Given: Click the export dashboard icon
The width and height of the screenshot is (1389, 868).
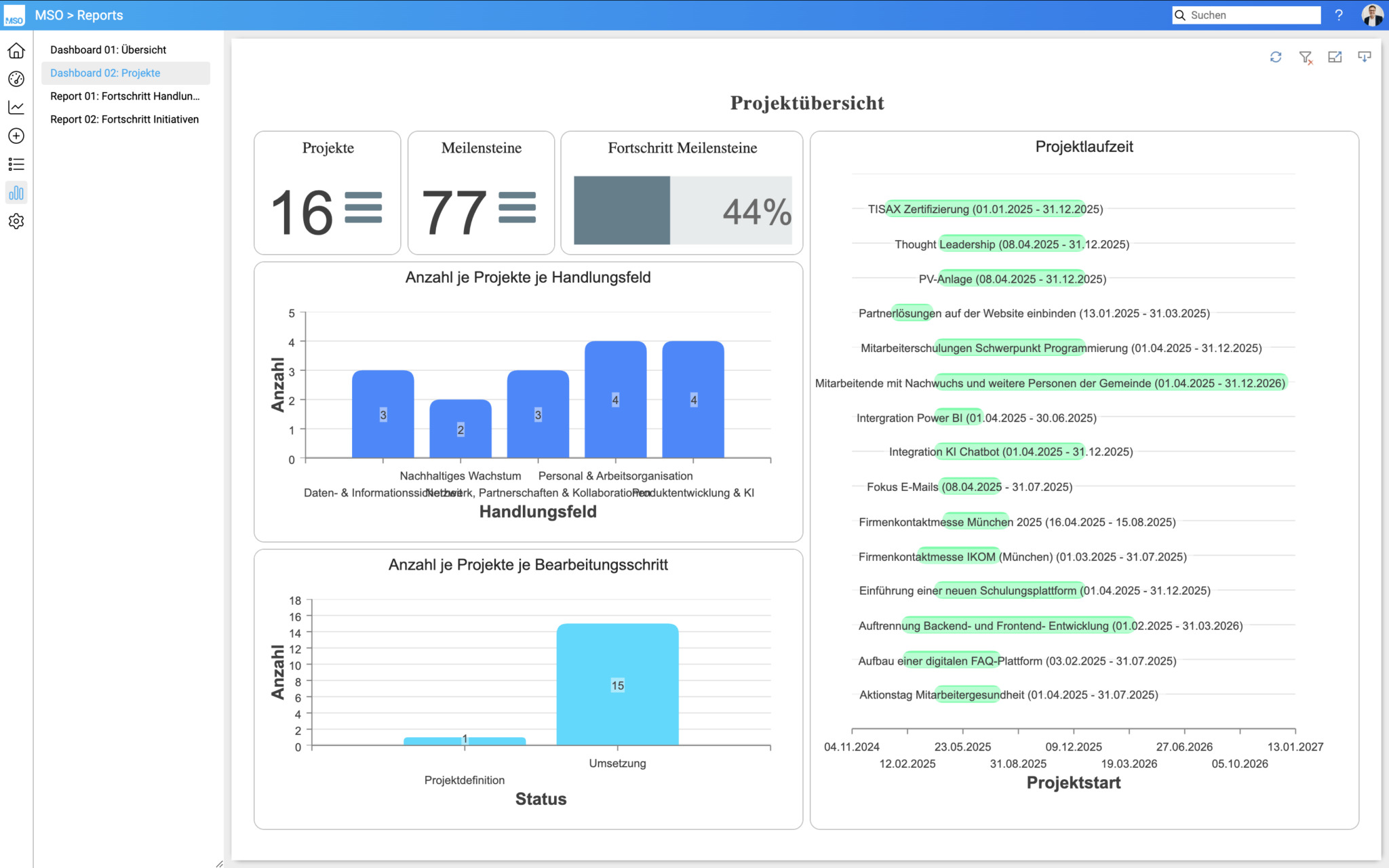Looking at the screenshot, I should (1335, 58).
